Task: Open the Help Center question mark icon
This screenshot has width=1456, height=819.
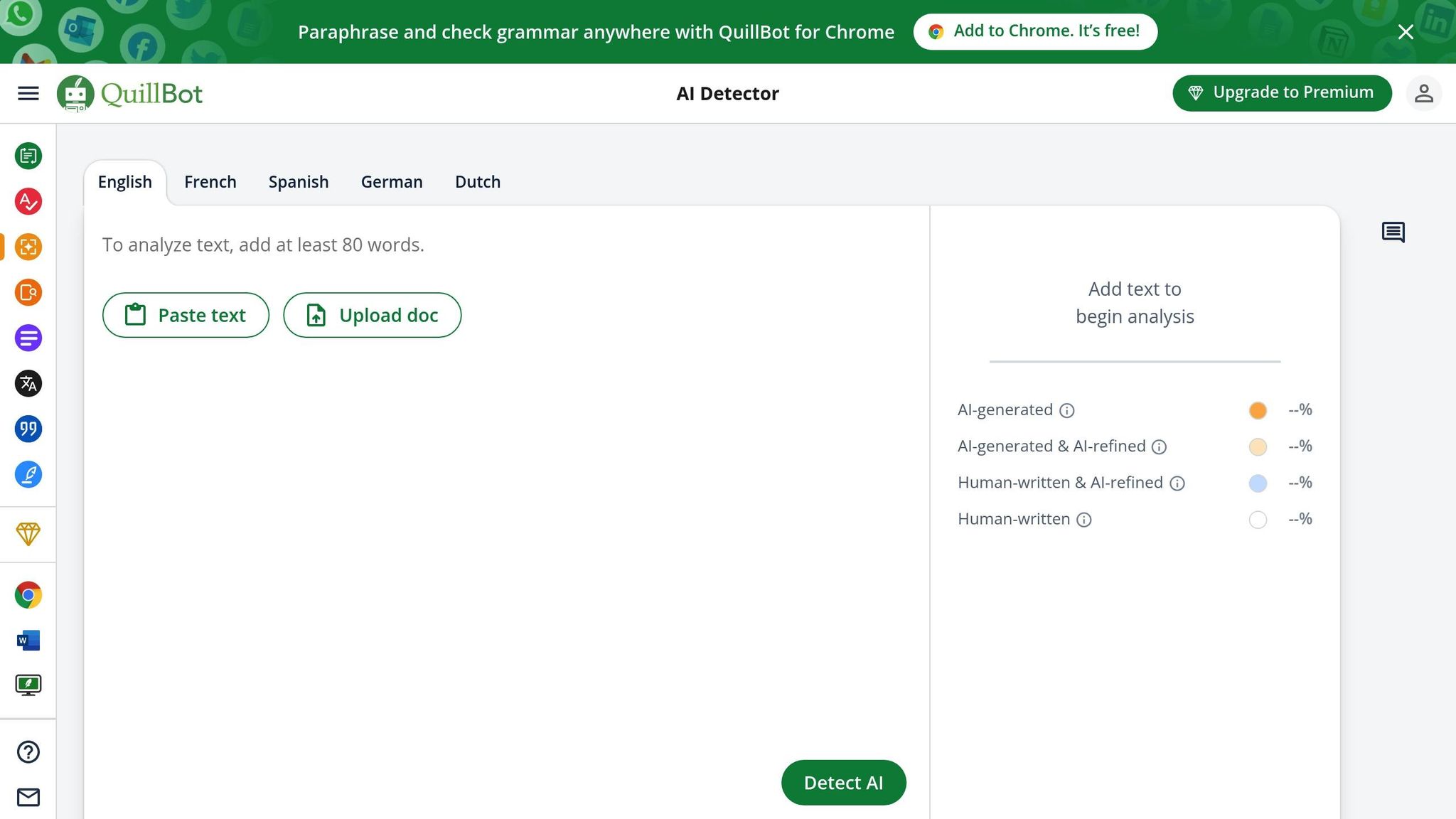Action: [28, 751]
